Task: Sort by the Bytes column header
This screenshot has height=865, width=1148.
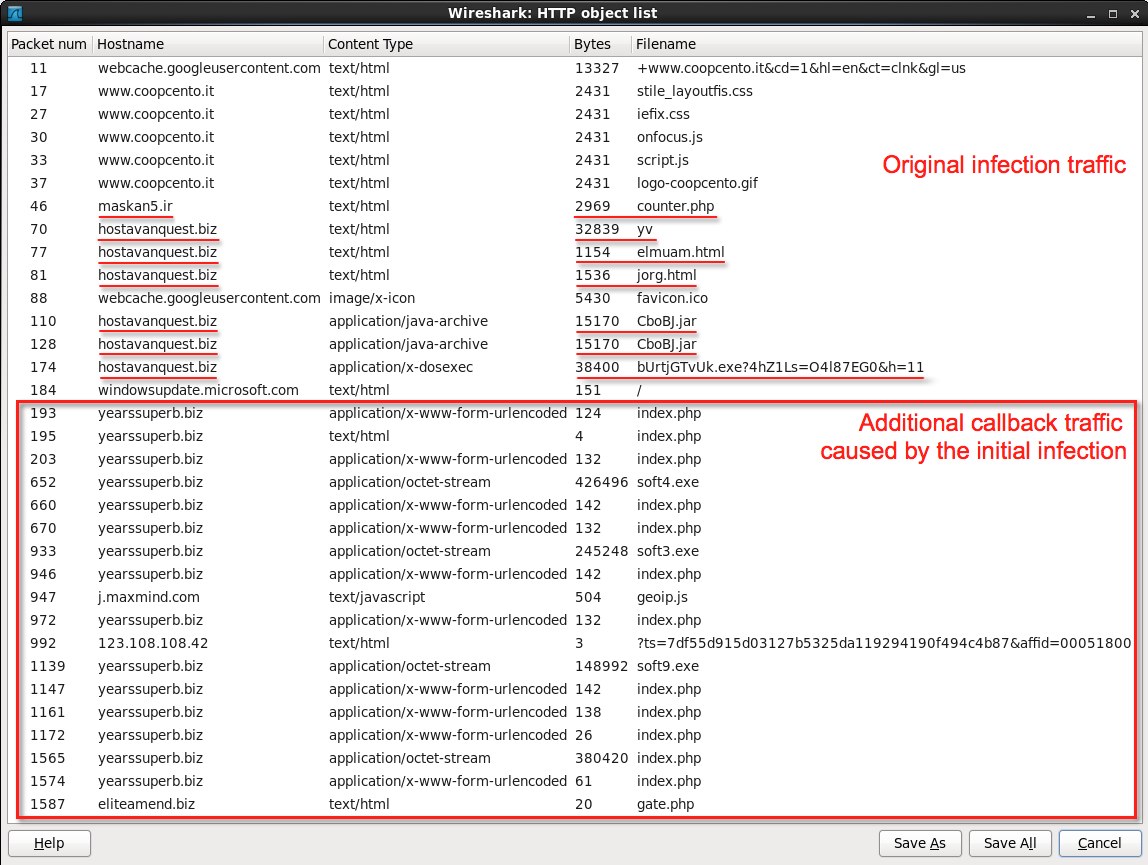Action: click(600, 44)
